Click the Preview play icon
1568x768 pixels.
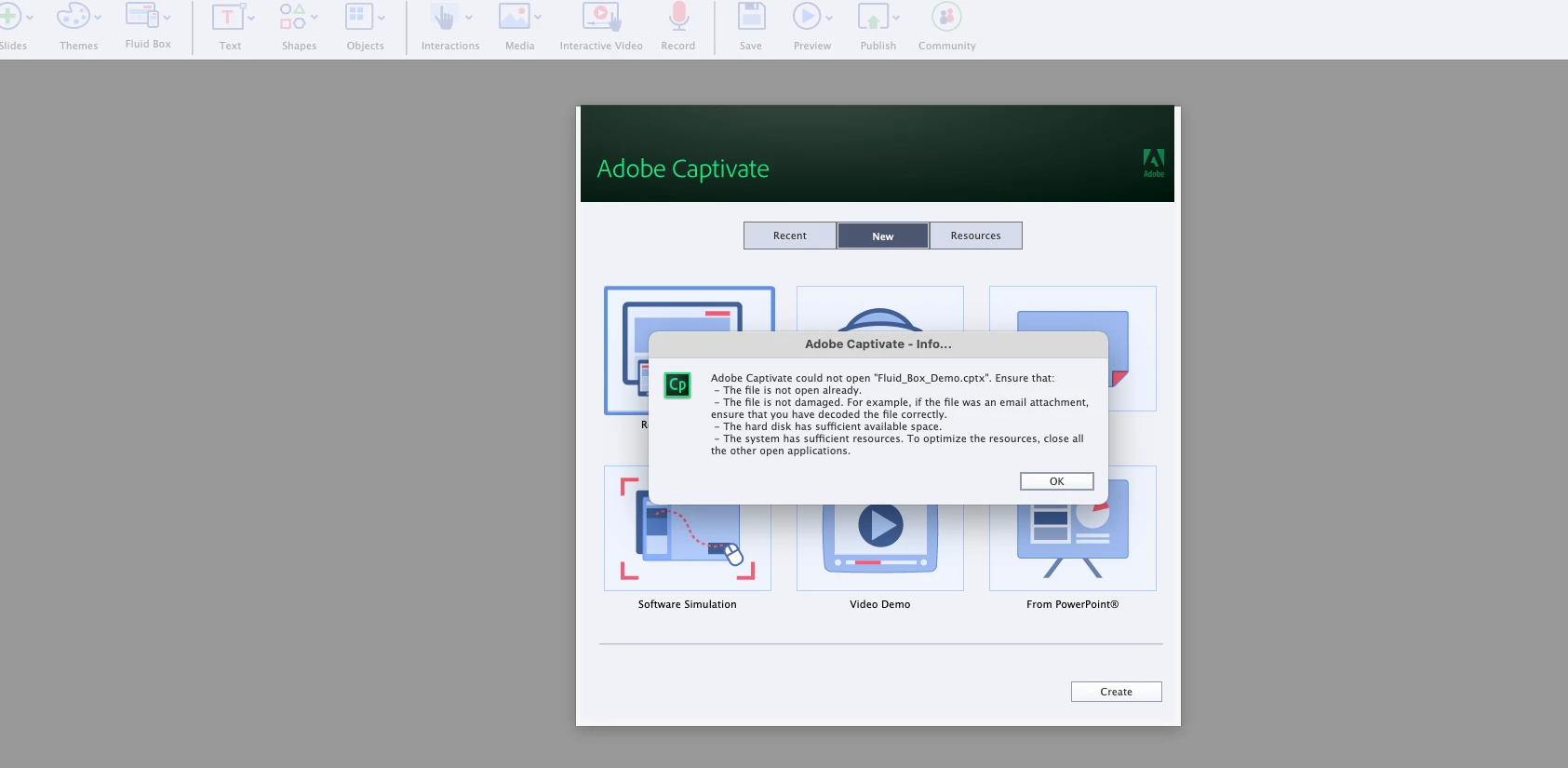(x=806, y=16)
